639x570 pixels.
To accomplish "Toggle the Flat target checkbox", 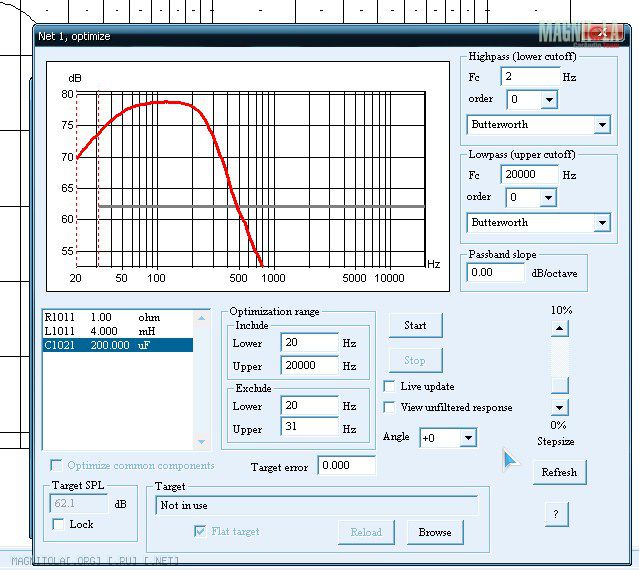I will [200, 531].
